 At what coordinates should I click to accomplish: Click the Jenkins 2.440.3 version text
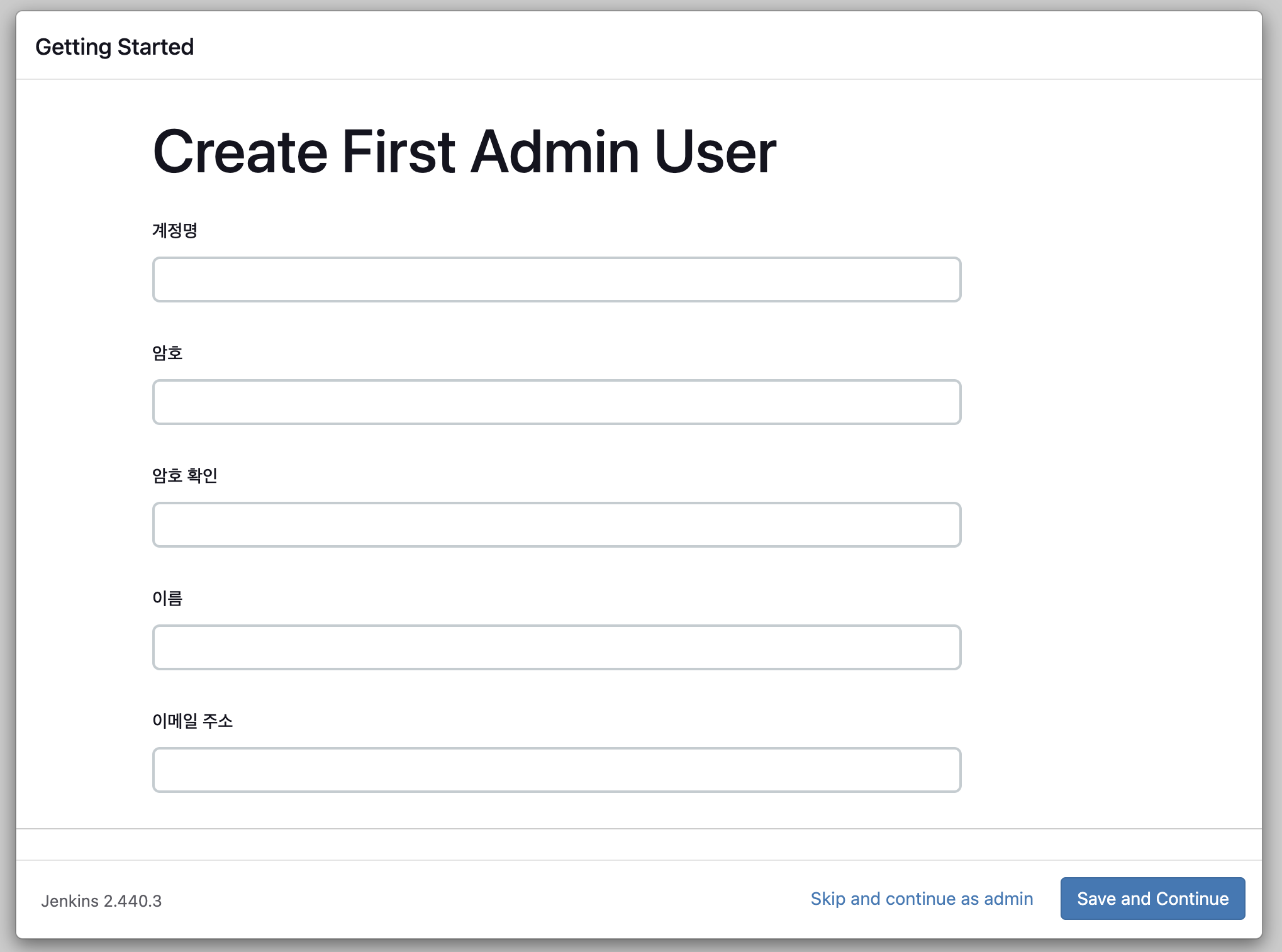click(101, 901)
